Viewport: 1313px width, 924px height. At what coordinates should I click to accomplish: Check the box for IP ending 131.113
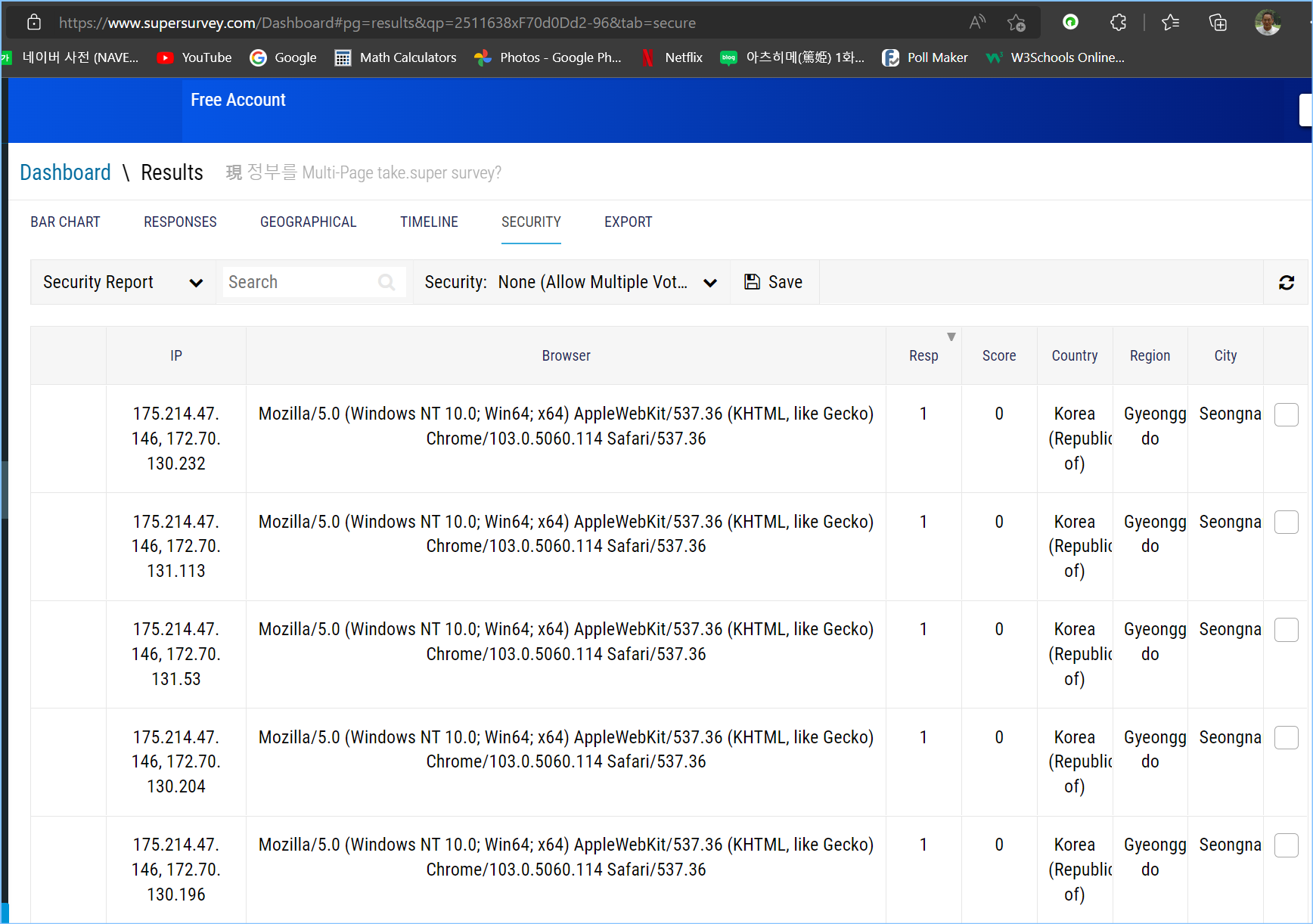click(1286, 522)
